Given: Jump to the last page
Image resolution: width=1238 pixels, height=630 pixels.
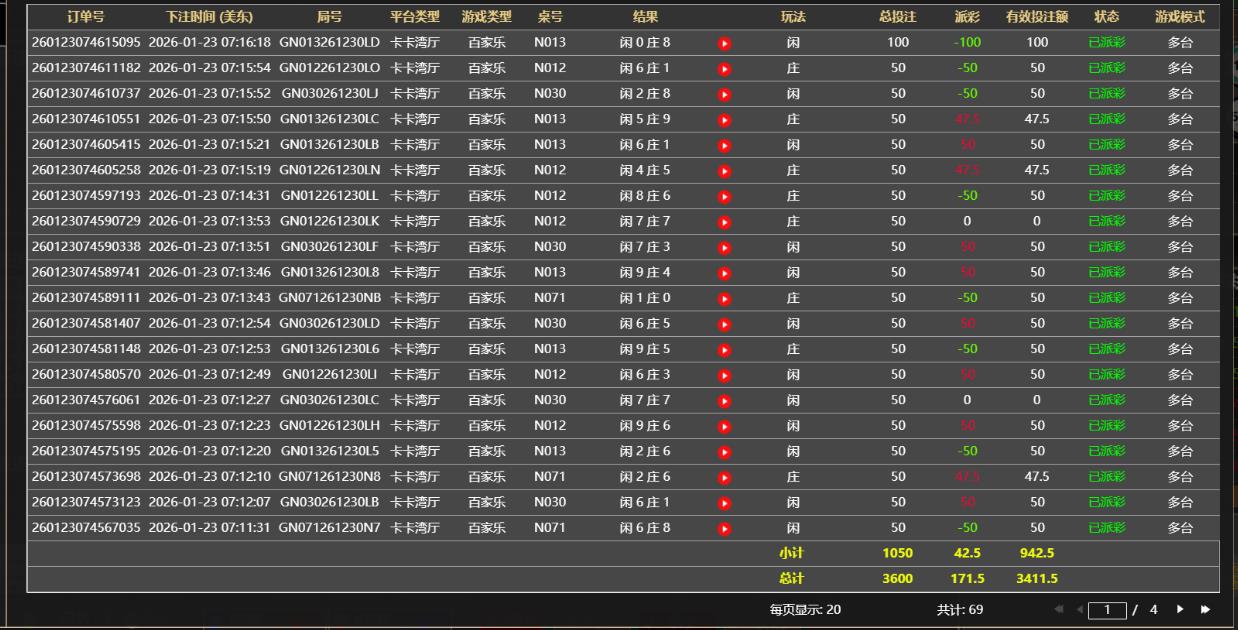Looking at the screenshot, I should 1205,609.
